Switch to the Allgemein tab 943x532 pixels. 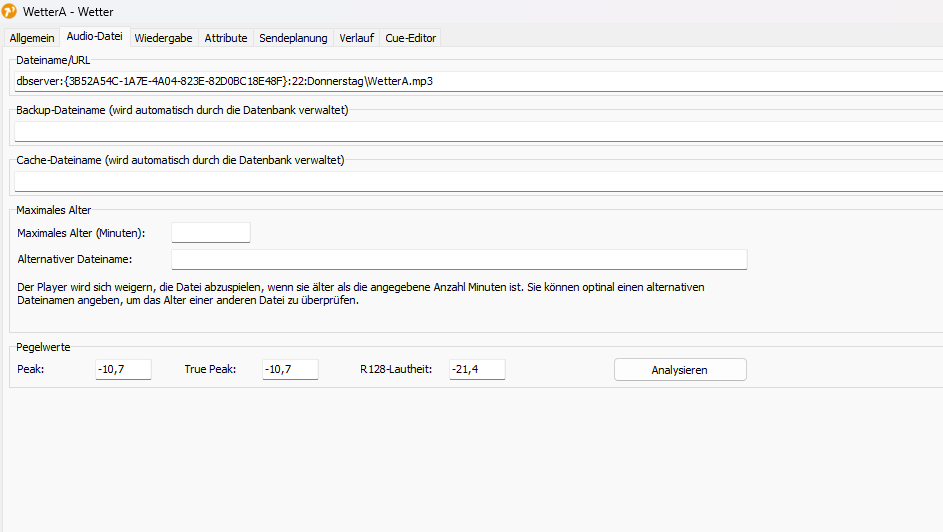click(x=32, y=38)
